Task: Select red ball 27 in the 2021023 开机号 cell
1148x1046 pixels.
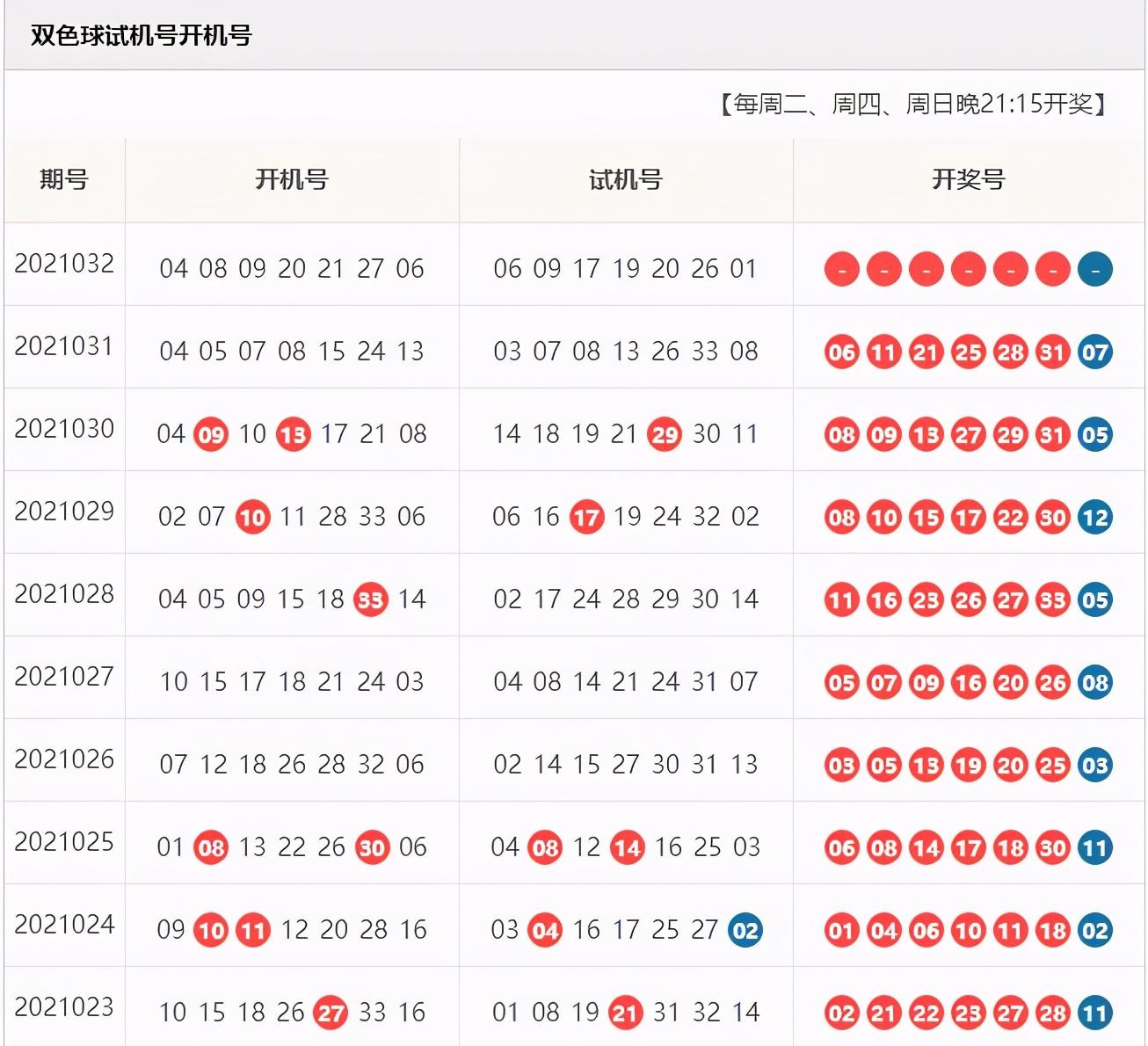Action: pos(331,1013)
